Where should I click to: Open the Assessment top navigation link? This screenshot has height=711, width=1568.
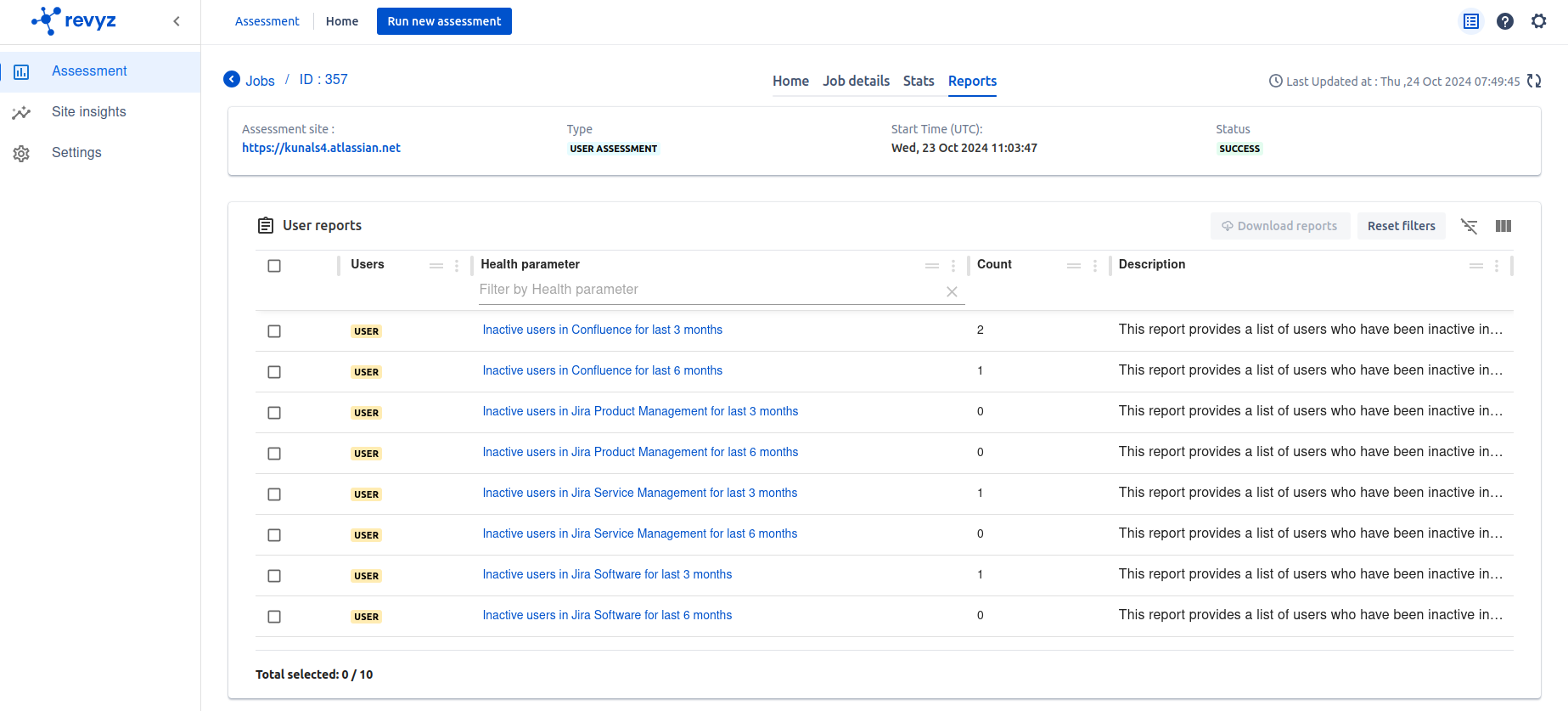point(267,21)
